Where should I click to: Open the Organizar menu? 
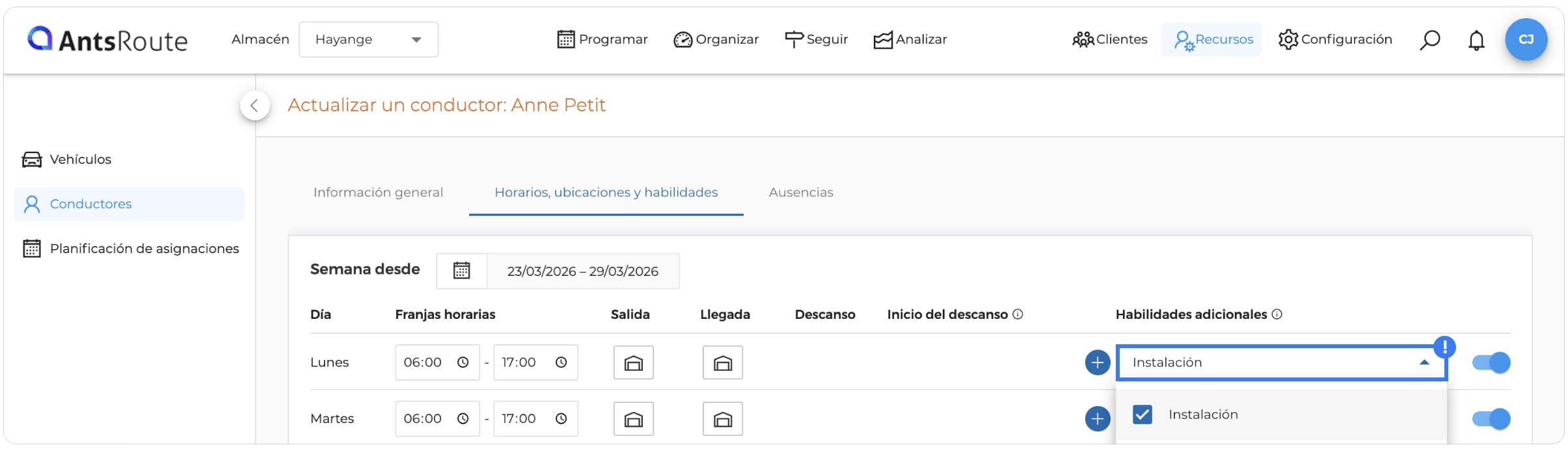pyautogui.click(x=716, y=40)
